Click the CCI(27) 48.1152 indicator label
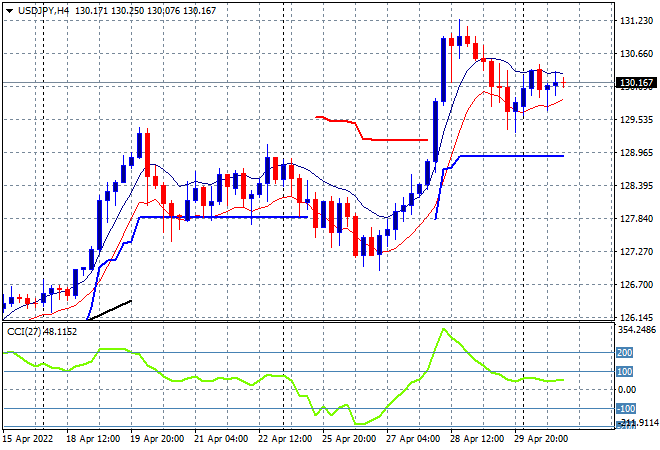Image resolution: width=660 pixels, height=450 pixels. pyautogui.click(x=42, y=332)
